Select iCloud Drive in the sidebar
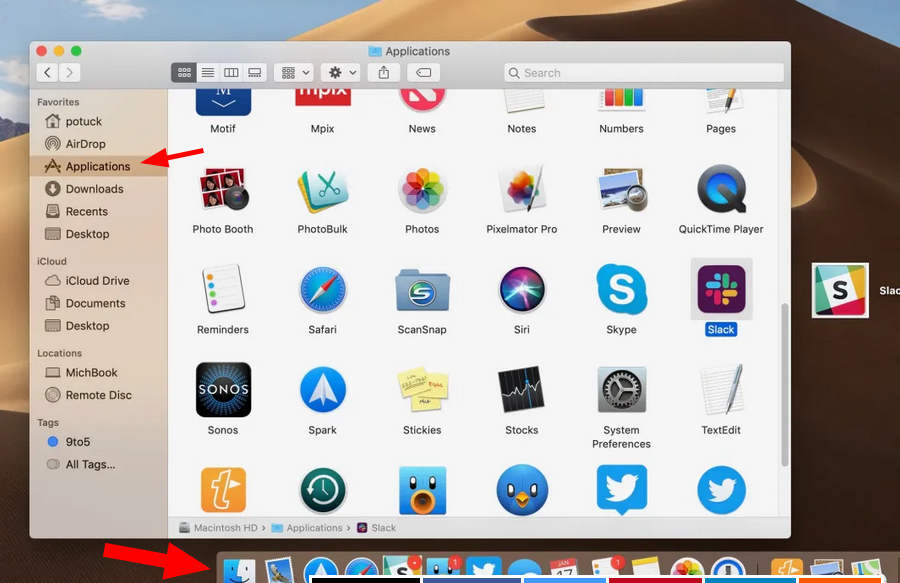 point(97,281)
